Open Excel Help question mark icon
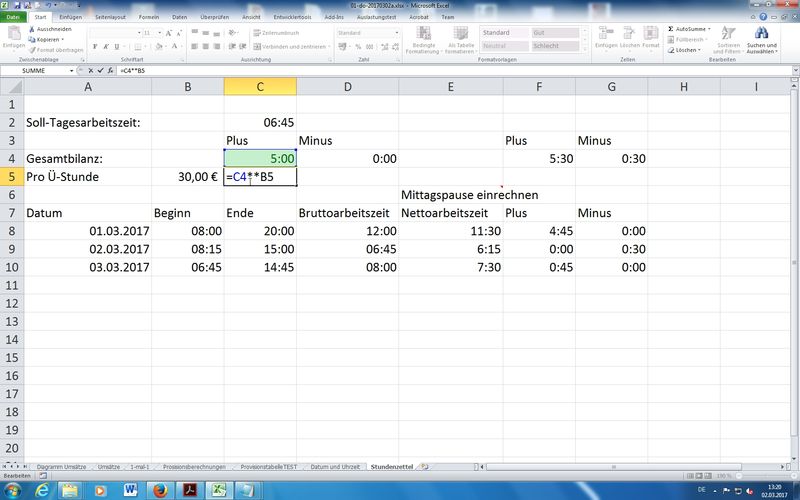This screenshot has height=500, width=800. (765, 17)
